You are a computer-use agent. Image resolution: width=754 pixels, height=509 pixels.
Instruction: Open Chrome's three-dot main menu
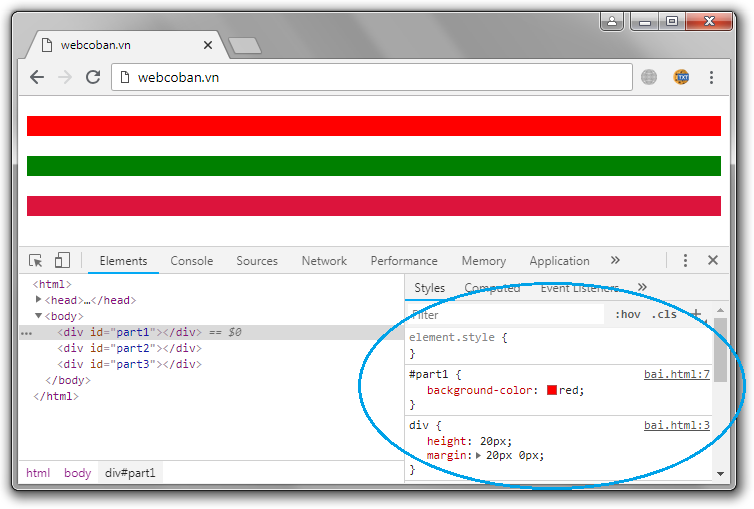(x=711, y=77)
